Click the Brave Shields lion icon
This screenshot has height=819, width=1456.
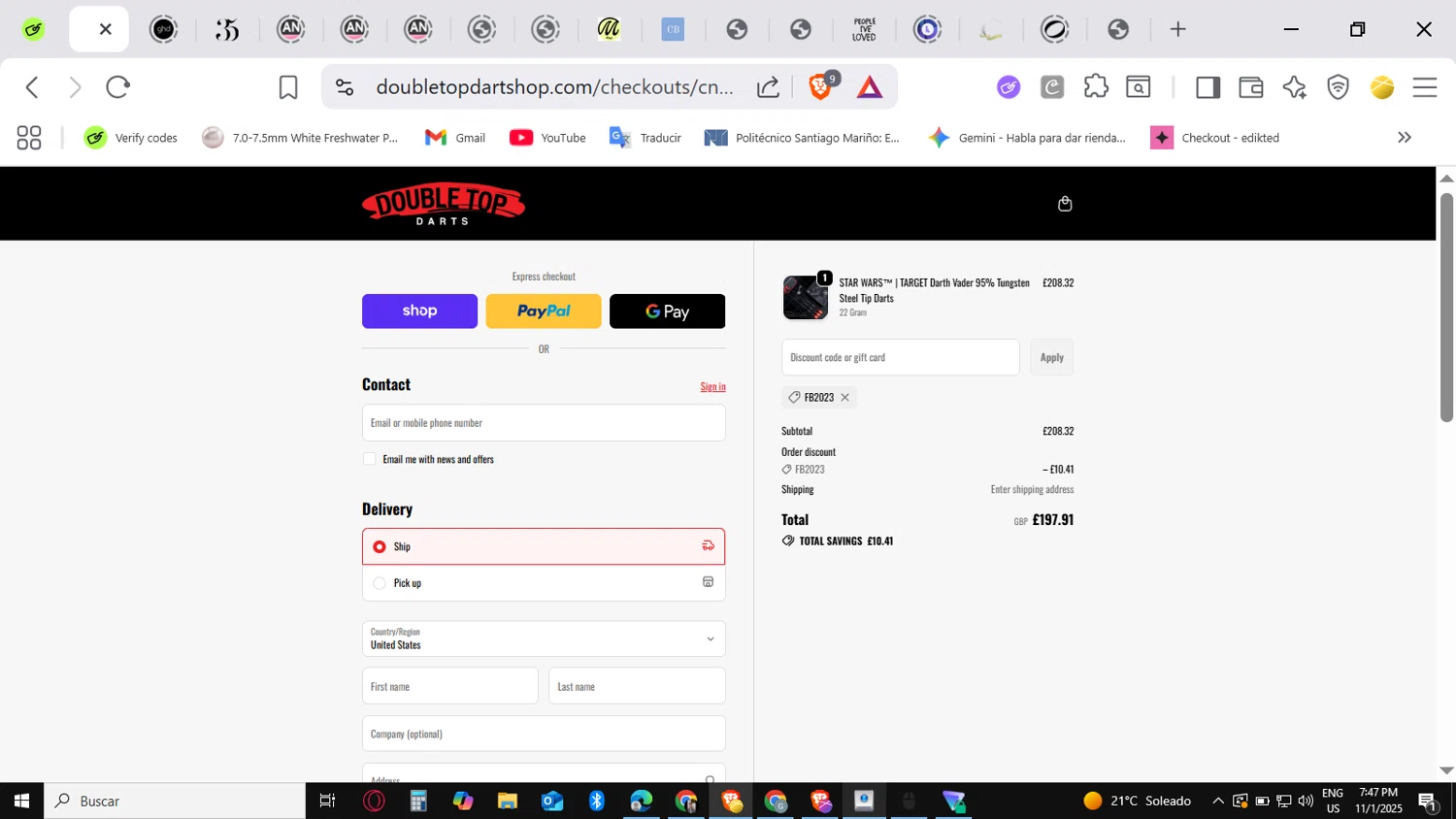pyautogui.click(x=821, y=87)
